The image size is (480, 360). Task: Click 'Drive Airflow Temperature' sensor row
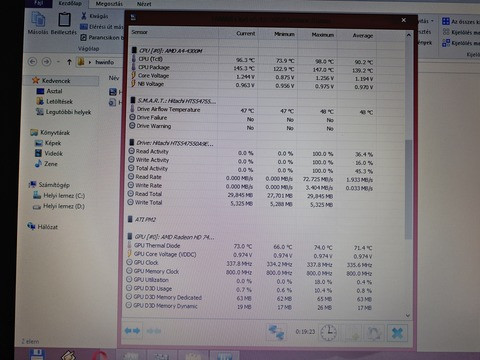[253, 110]
